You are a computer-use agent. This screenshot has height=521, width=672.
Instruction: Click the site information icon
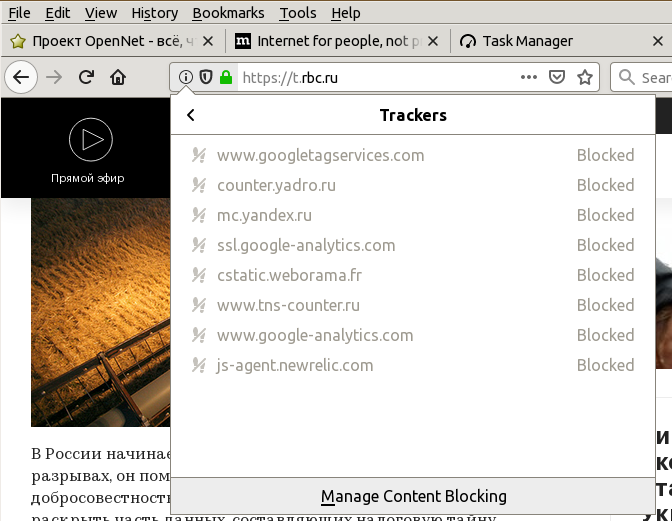[x=186, y=77]
